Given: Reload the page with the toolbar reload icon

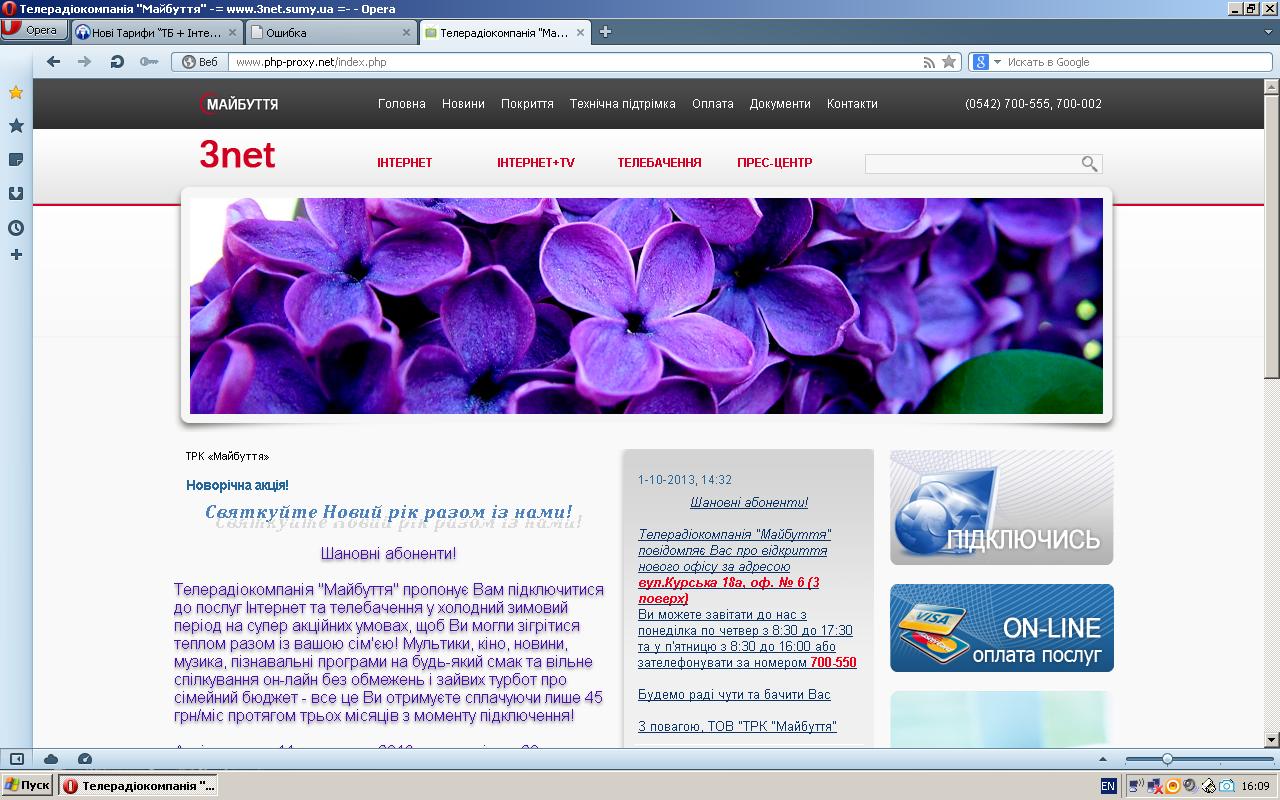Looking at the screenshot, I should pyautogui.click(x=117, y=62).
